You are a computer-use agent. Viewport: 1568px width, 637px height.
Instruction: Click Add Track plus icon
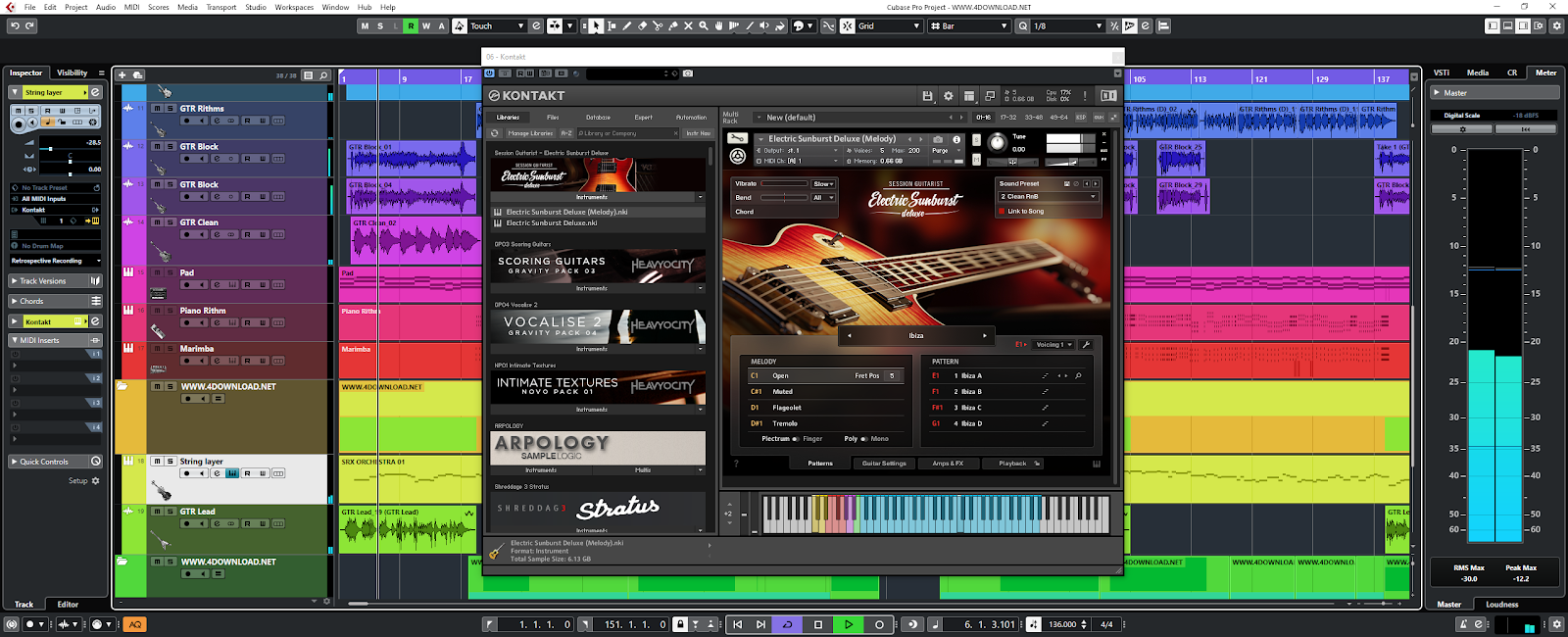click(x=122, y=74)
